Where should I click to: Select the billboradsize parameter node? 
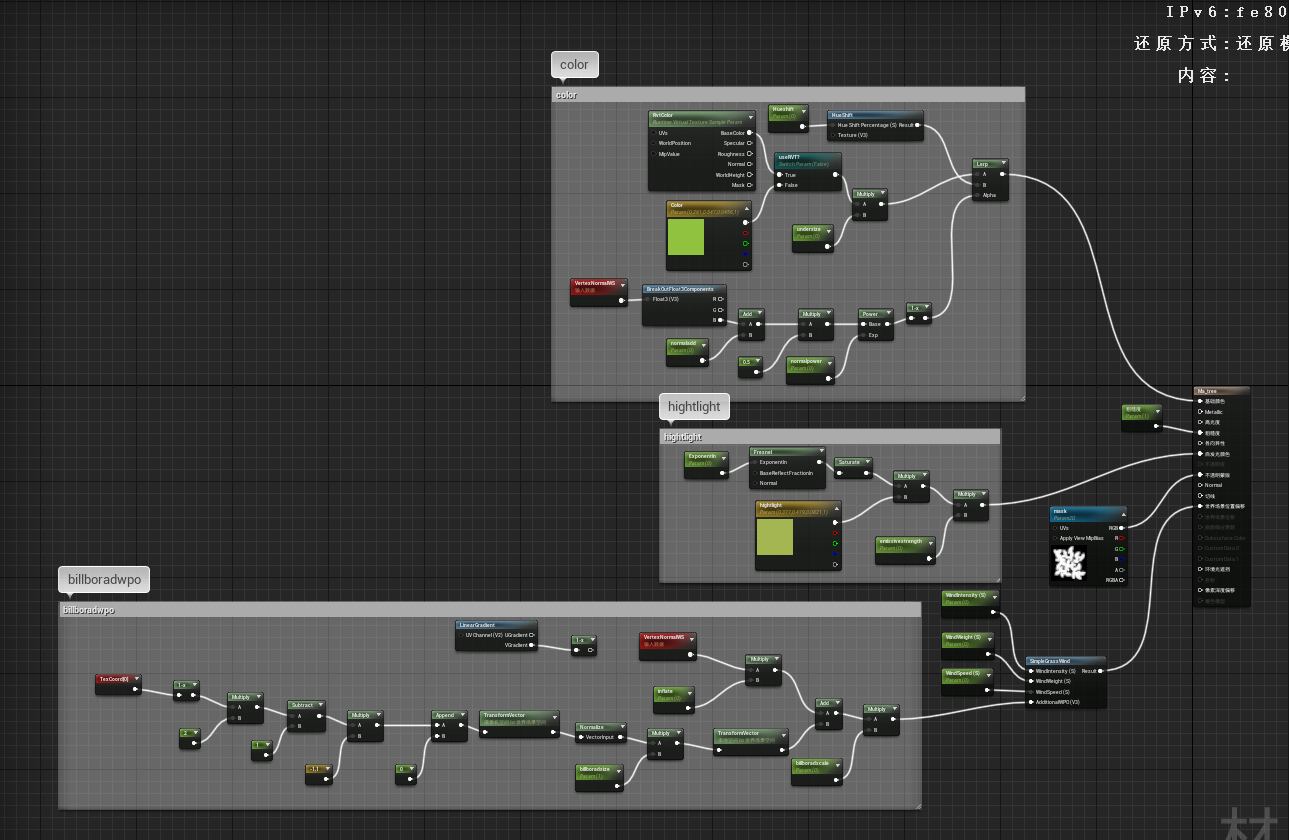[x=600, y=778]
